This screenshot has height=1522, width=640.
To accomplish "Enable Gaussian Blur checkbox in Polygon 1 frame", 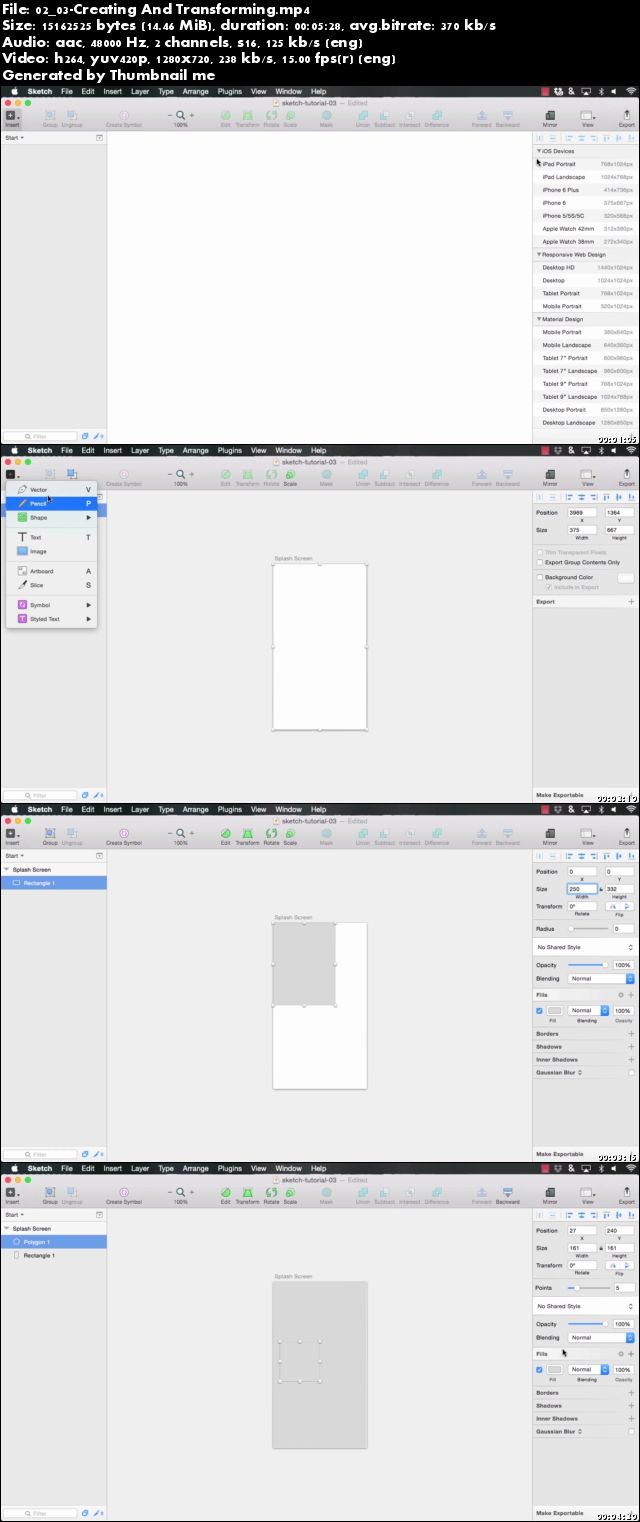I will click(x=631, y=1431).
